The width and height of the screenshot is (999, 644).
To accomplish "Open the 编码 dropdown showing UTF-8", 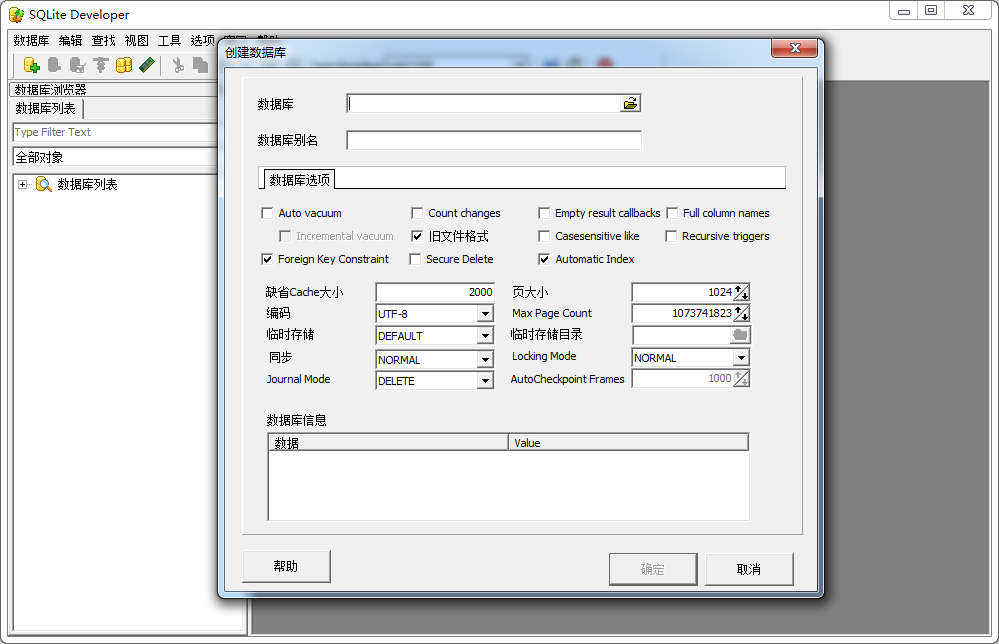I will pyautogui.click(x=487, y=313).
